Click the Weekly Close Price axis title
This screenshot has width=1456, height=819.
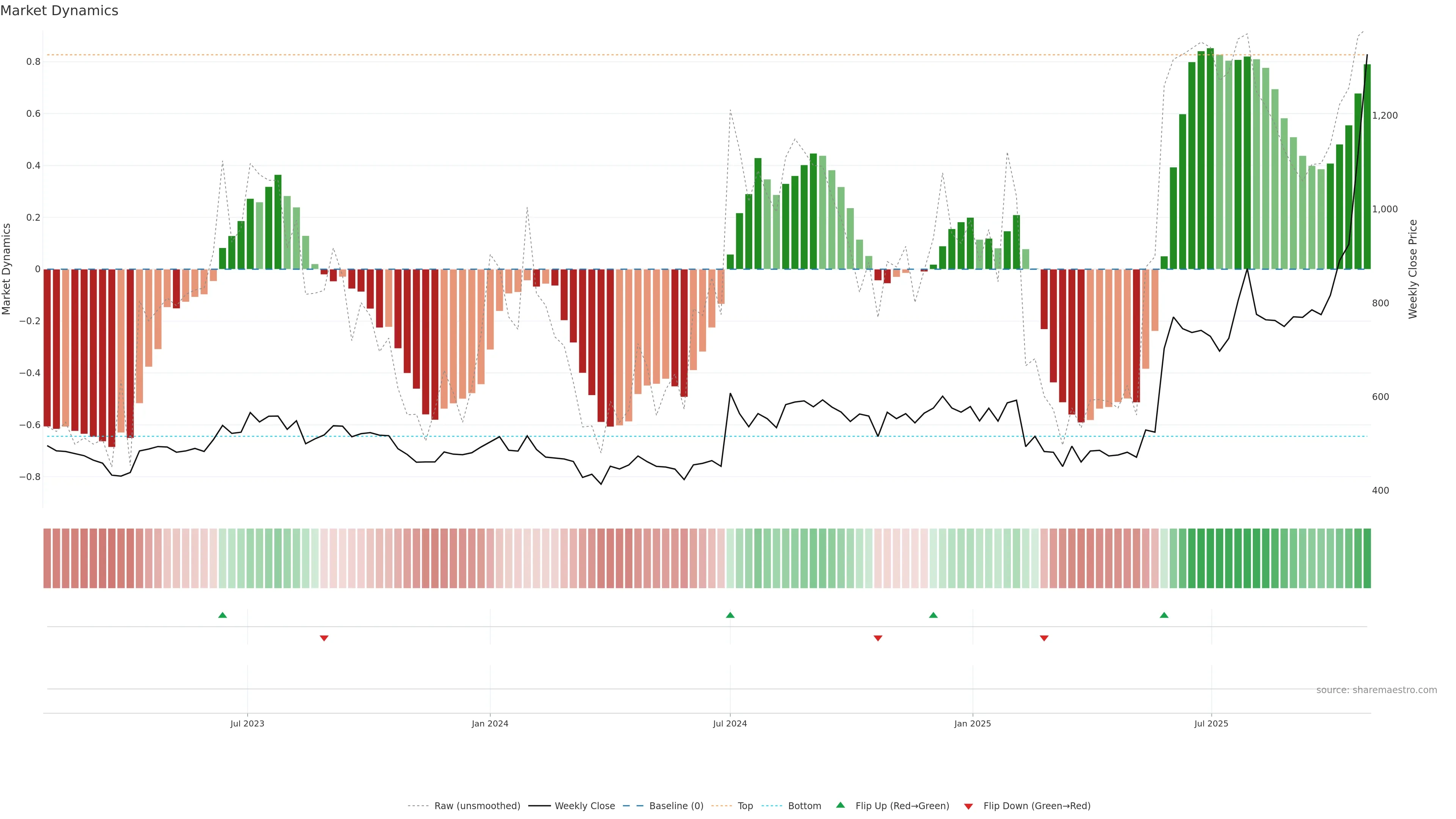[x=1412, y=269]
